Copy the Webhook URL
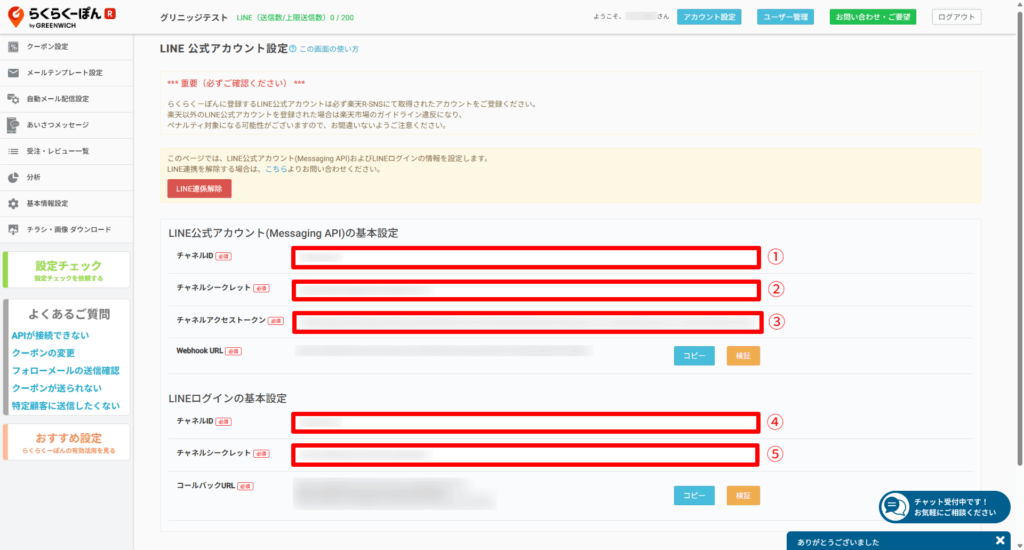 point(694,355)
